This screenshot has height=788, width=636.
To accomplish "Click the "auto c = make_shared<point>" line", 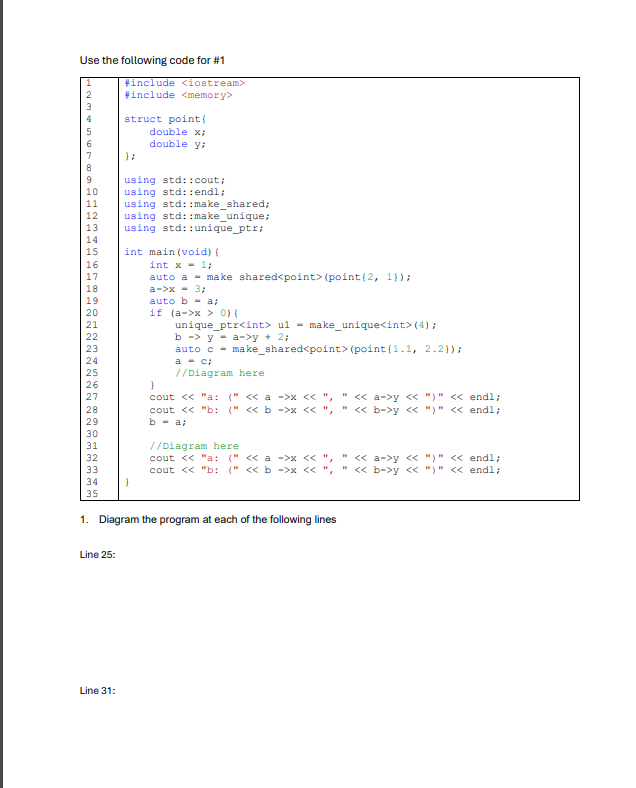I will pos(319,349).
